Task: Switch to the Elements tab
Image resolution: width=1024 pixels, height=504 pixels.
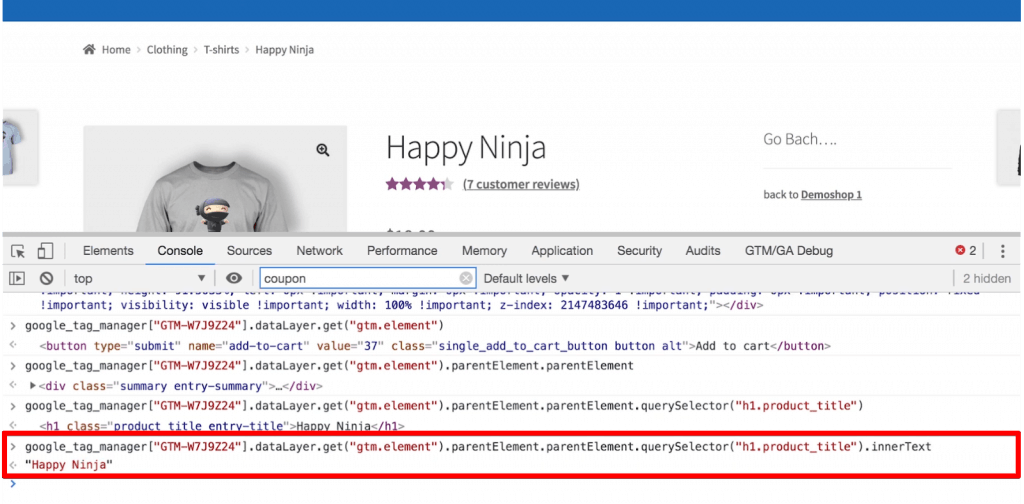Action: pyautogui.click(x=108, y=251)
